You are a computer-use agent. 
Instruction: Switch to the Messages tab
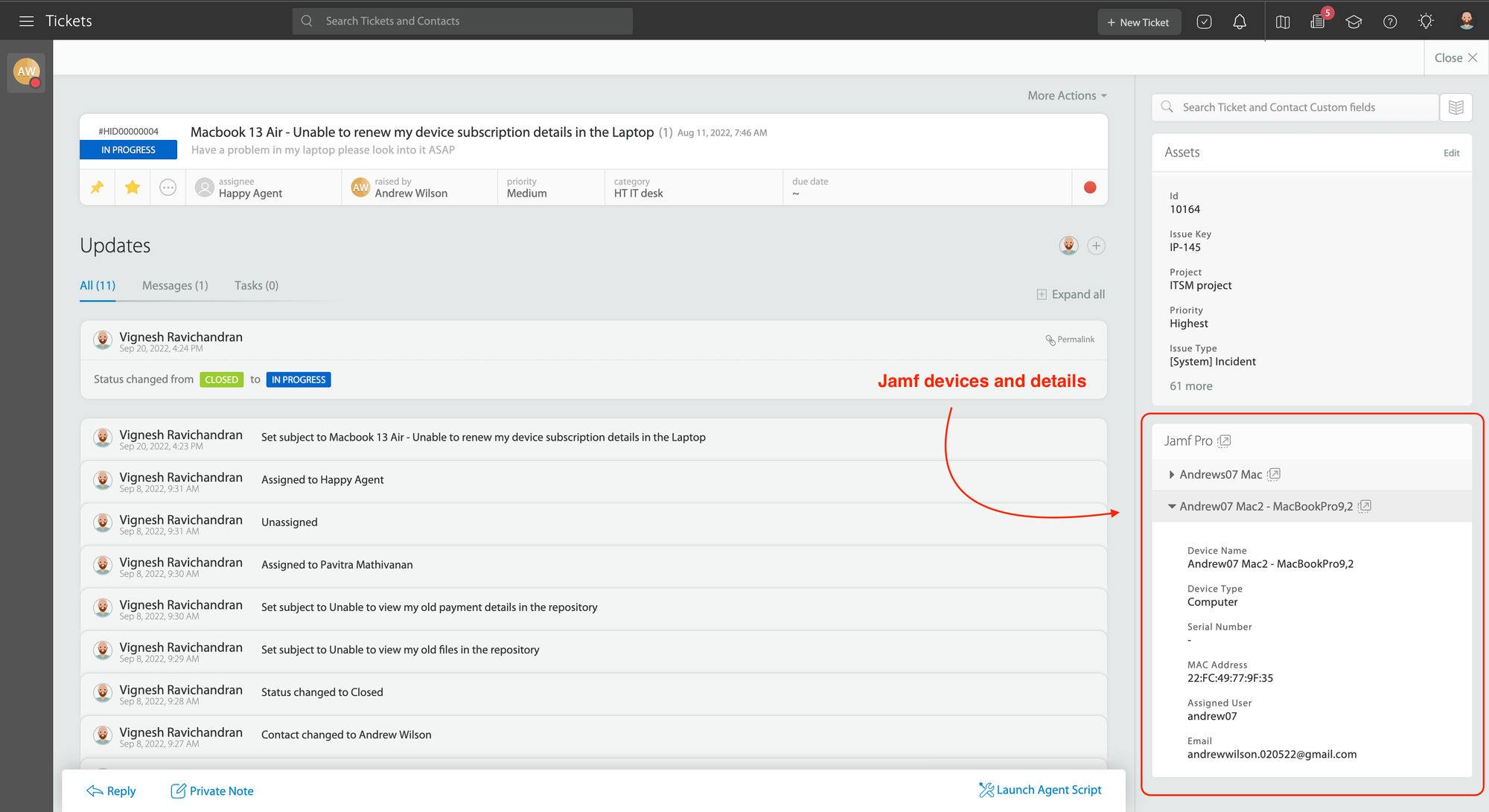coord(174,285)
